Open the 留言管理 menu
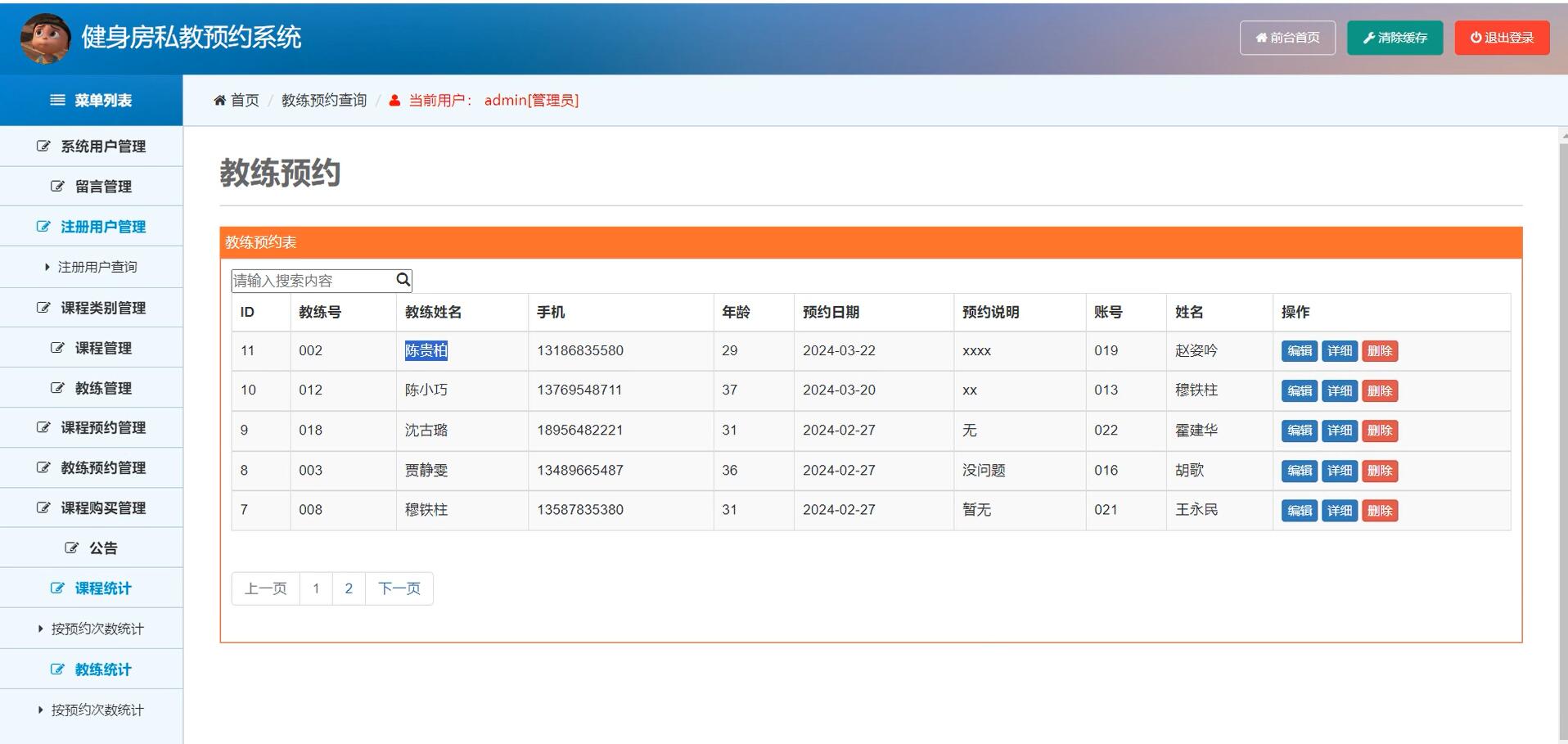1568x744 pixels. coord(92,187)
